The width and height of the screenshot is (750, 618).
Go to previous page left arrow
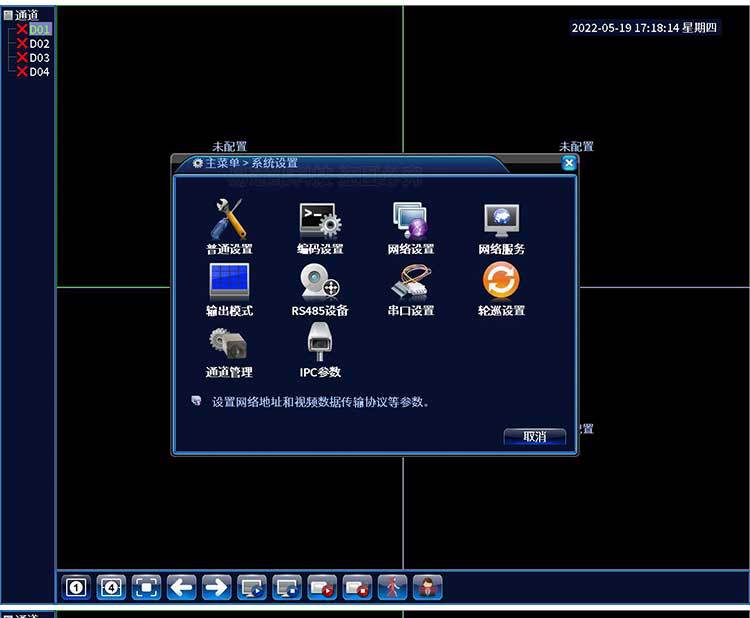pos(182,587)
